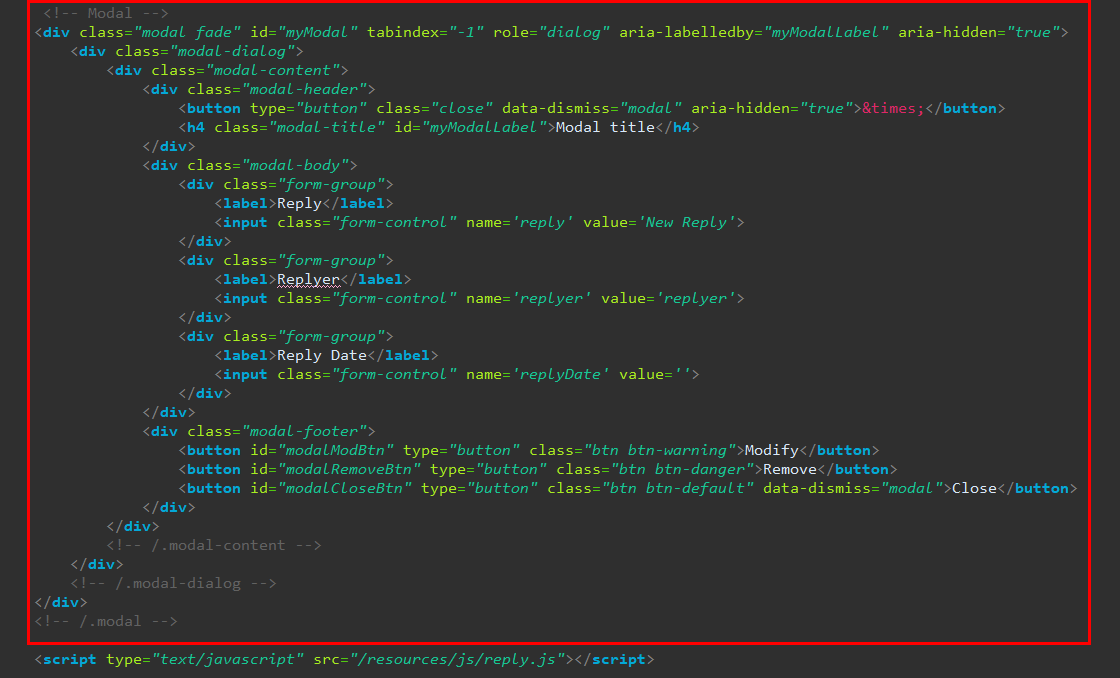The width and height of the screenshot is (1120, 678).
Task: Click the 'Reply' label text
Action: (299, 204)
